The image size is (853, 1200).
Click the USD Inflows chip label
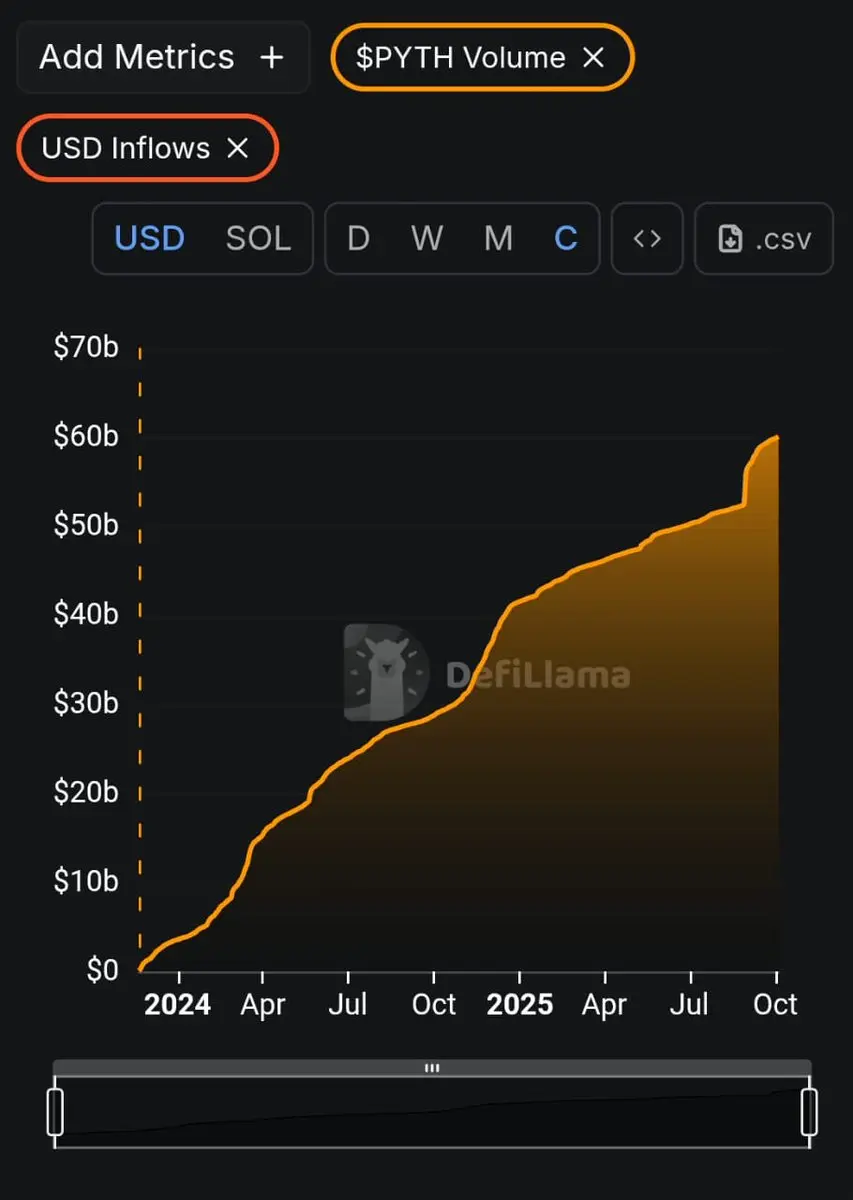[x=126, y=149]
